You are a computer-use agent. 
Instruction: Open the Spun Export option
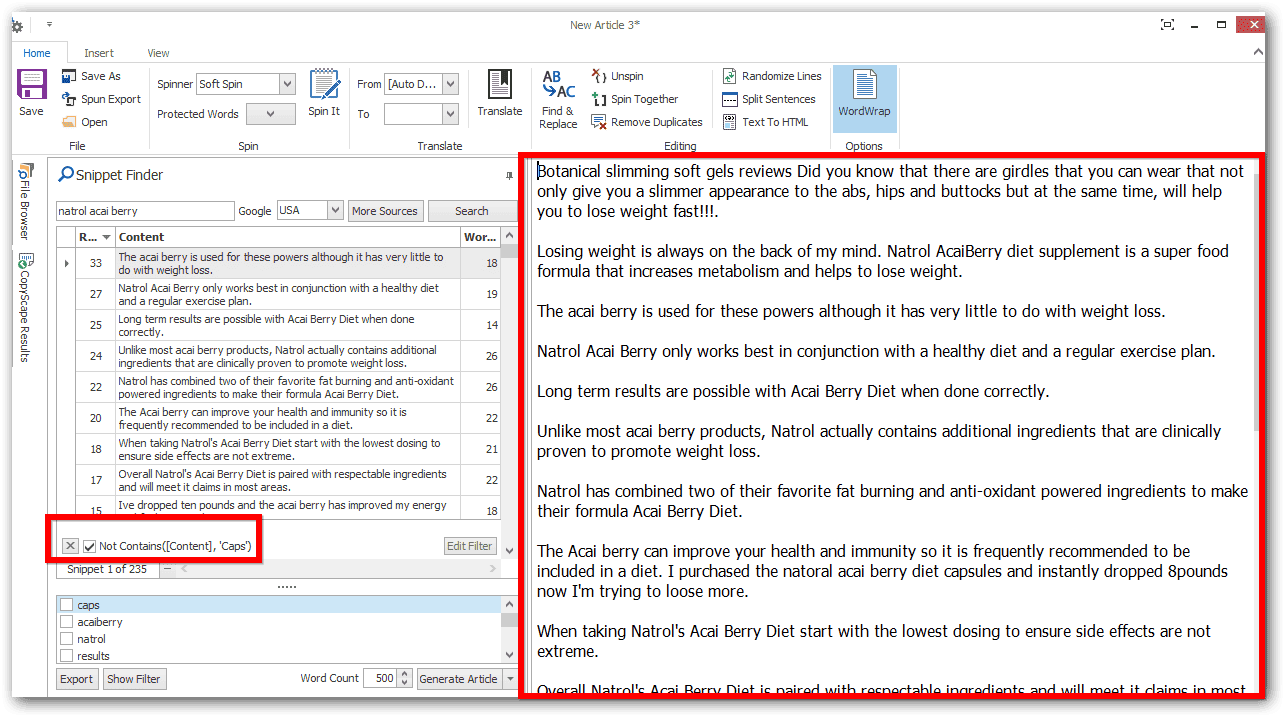coord(101,99)
